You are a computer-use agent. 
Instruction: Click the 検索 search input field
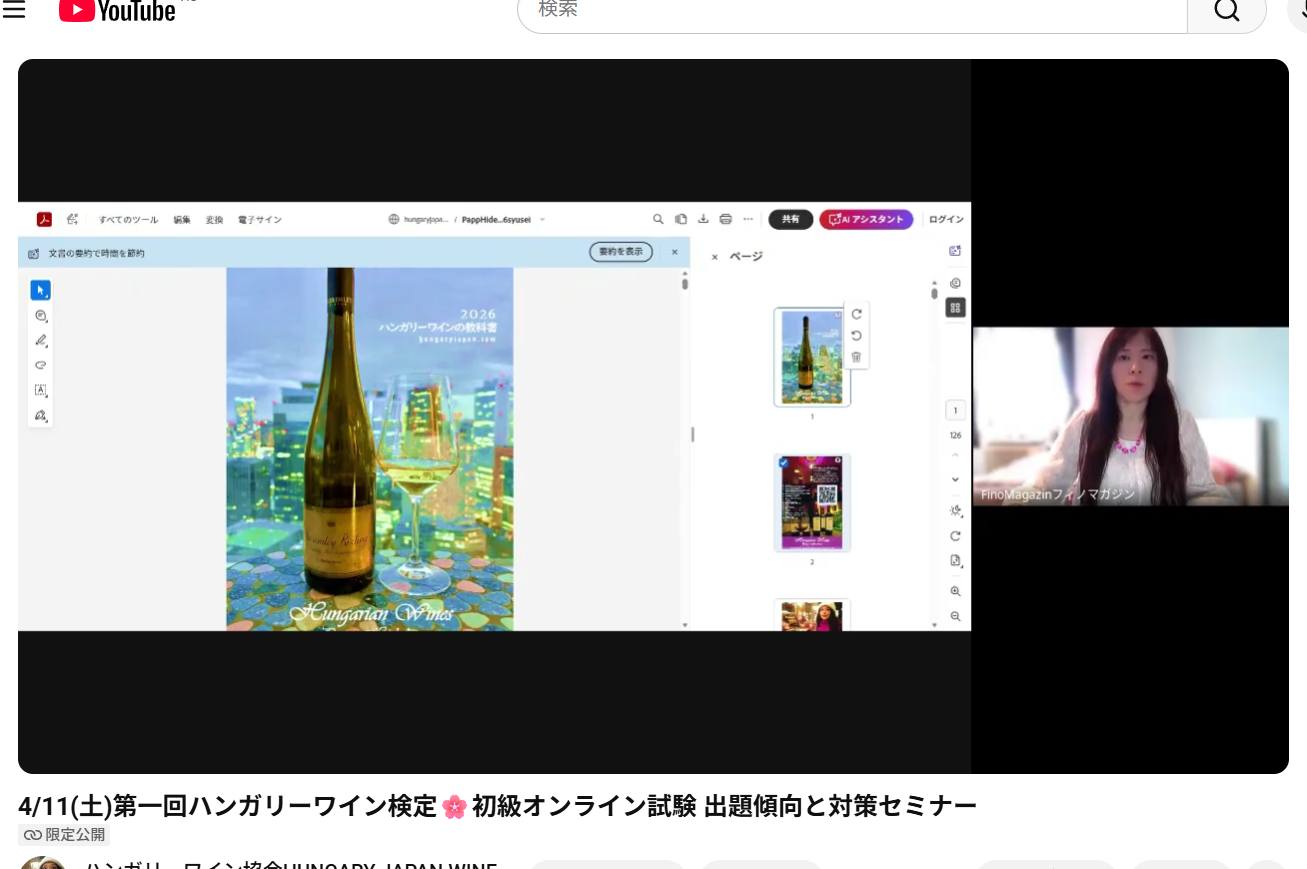click(850, 11)
